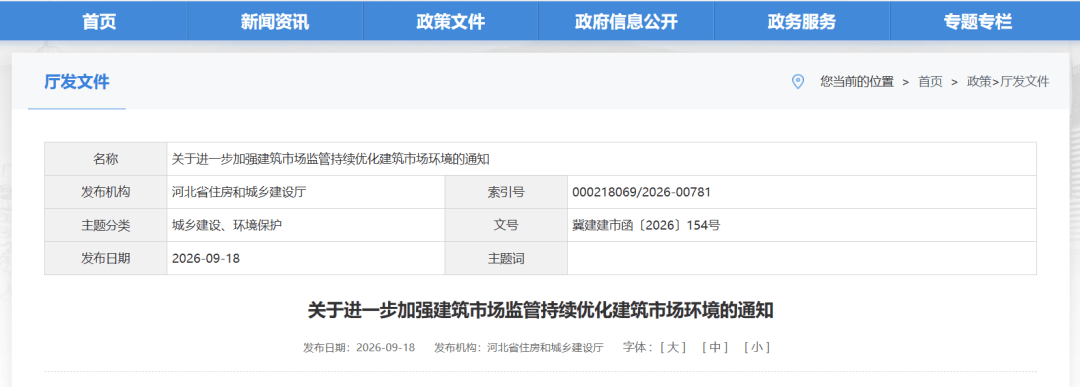Click the document title in 名称 row

331,159
